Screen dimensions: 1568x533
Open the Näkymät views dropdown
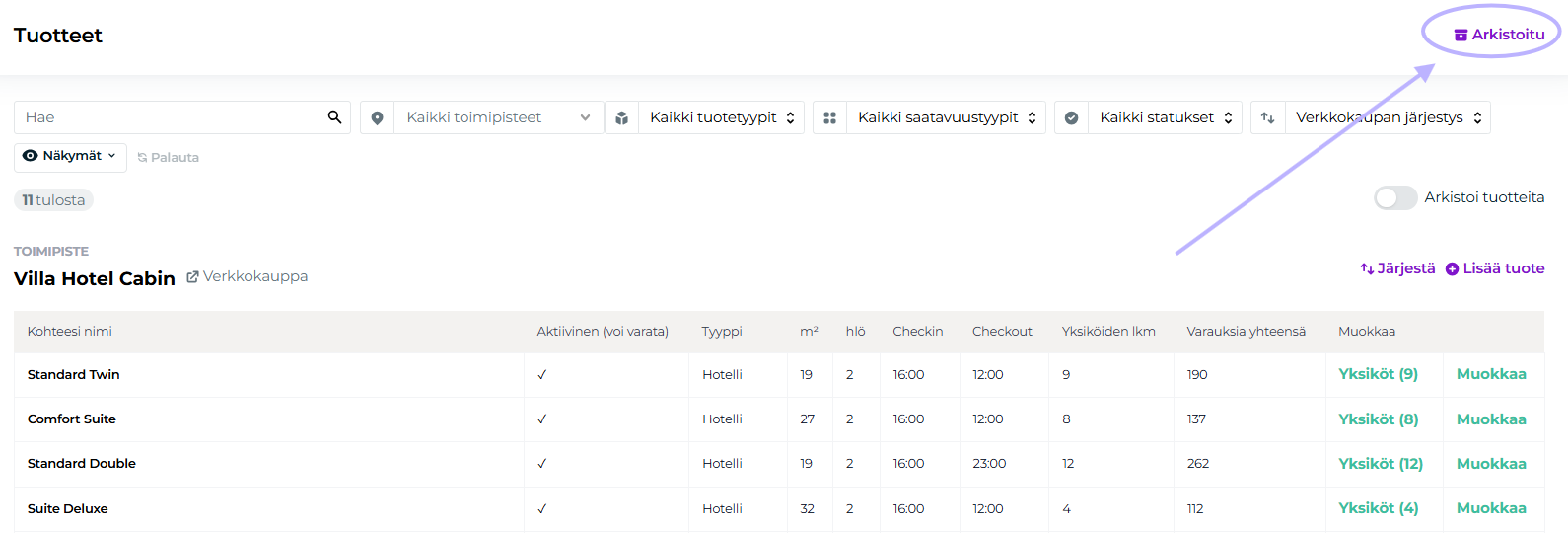[70, 157]
